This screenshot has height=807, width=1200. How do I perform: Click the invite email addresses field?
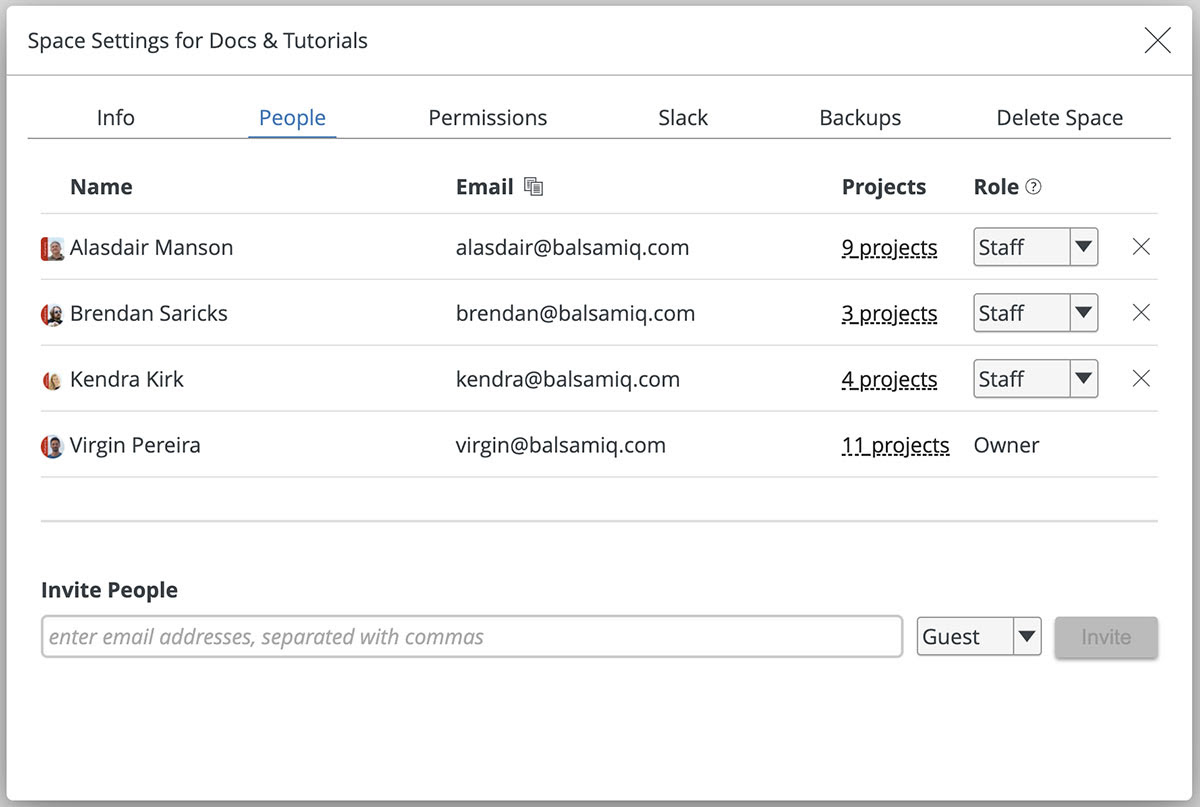click(471, 637)
